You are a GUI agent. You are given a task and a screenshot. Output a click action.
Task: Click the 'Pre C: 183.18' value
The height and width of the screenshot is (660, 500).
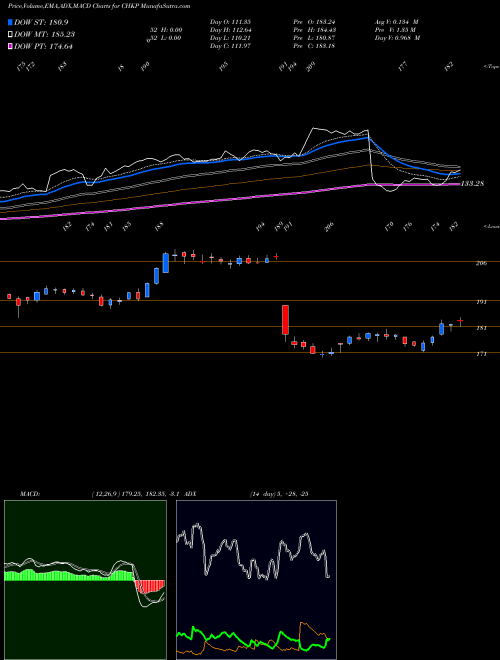coord(314,46)
